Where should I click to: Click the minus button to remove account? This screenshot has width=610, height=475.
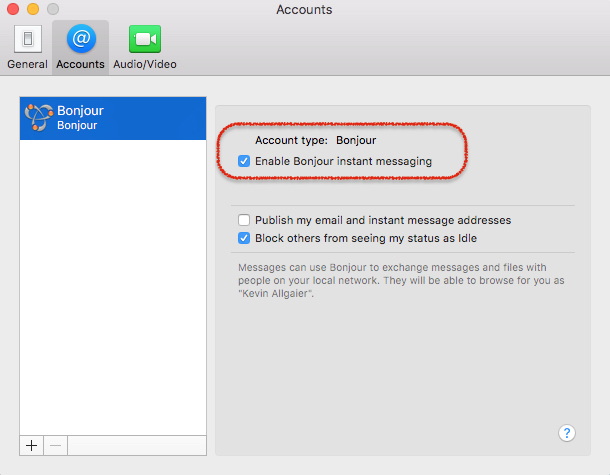pos(56,445)
